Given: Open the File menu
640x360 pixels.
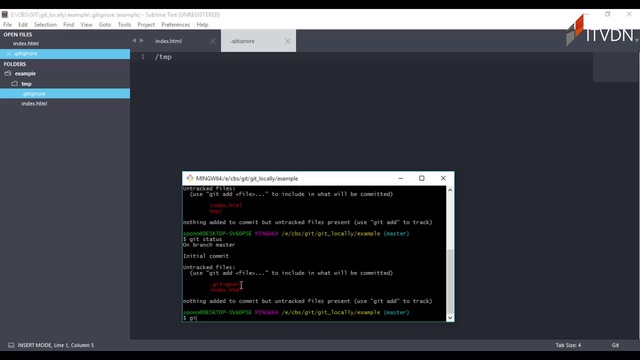Looking at the screenshot, I should 7,24.
